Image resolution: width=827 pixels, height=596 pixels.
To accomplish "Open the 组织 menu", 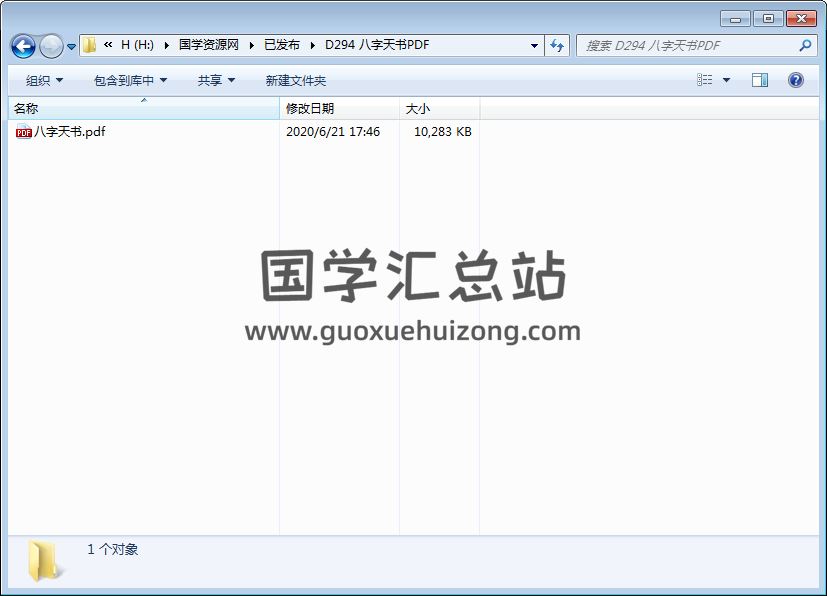I will 44,80.
